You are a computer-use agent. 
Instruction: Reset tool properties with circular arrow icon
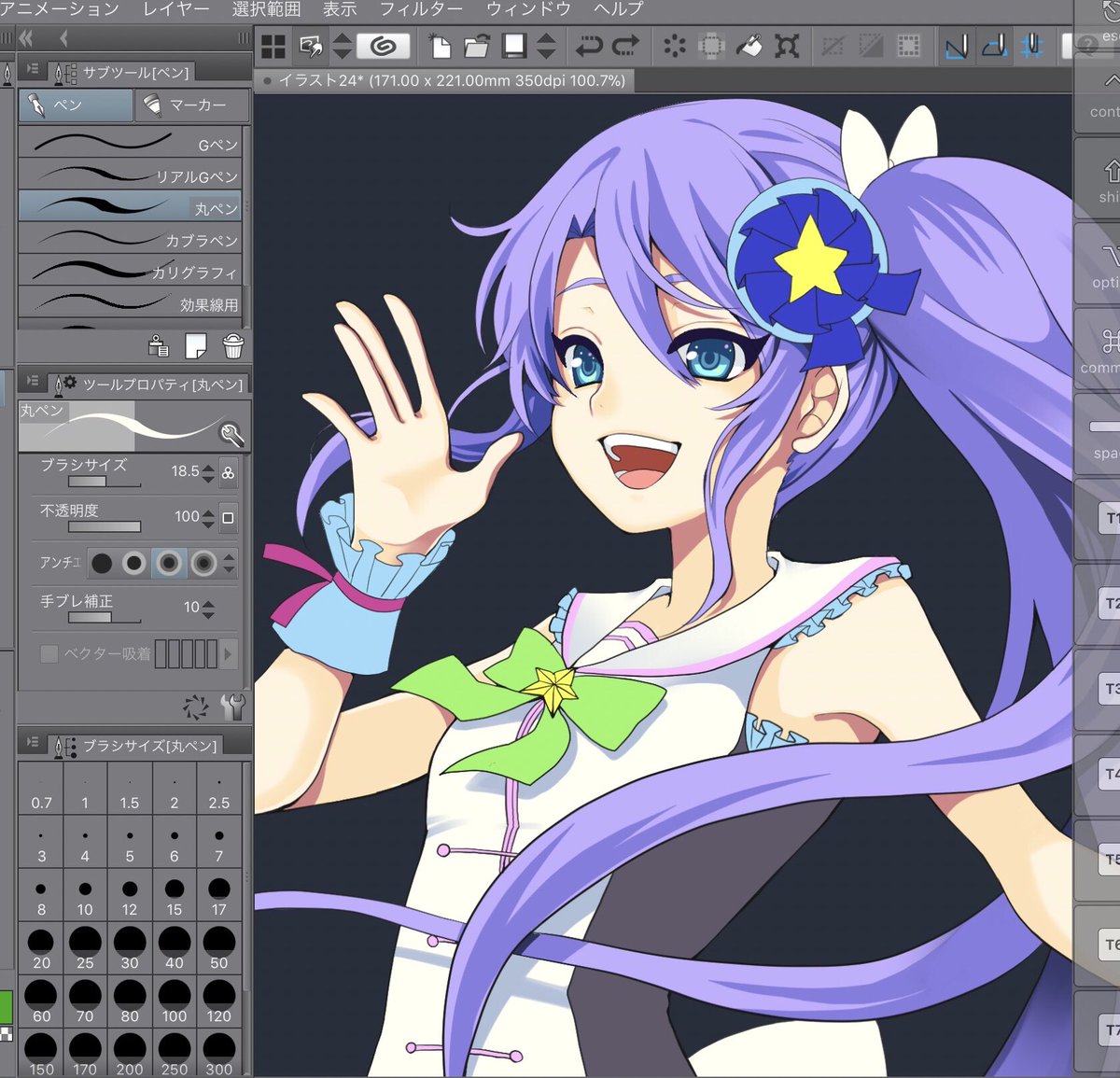coord(196,707)
